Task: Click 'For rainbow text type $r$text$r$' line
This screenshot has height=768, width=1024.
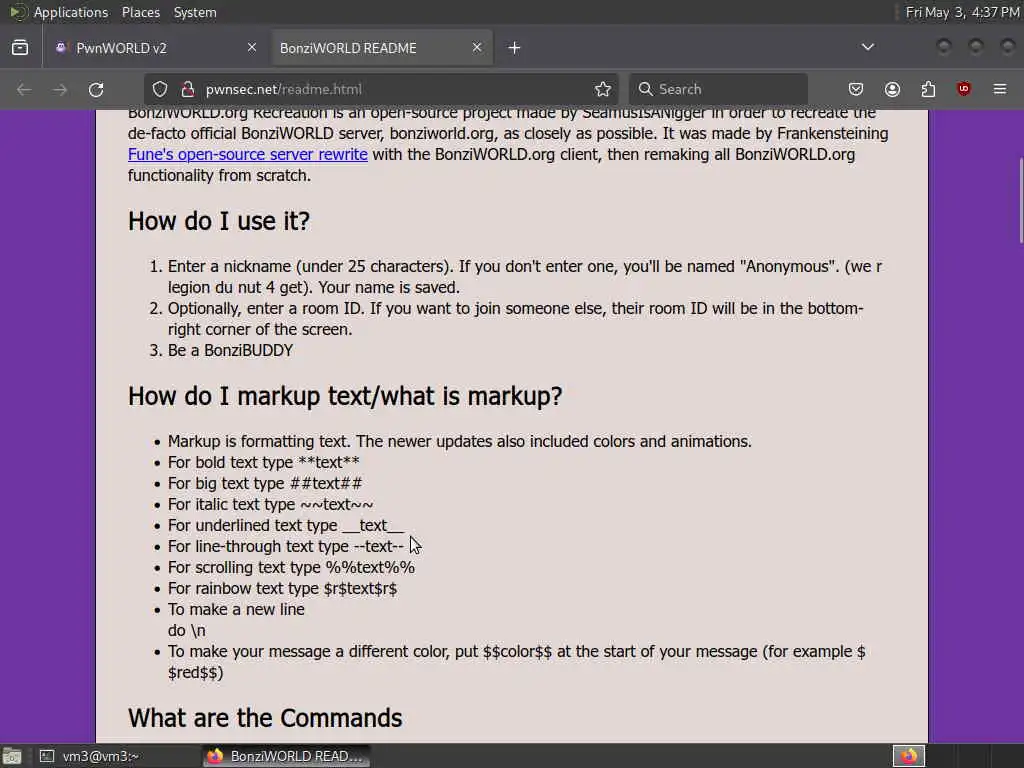Action: click(282, 588)
